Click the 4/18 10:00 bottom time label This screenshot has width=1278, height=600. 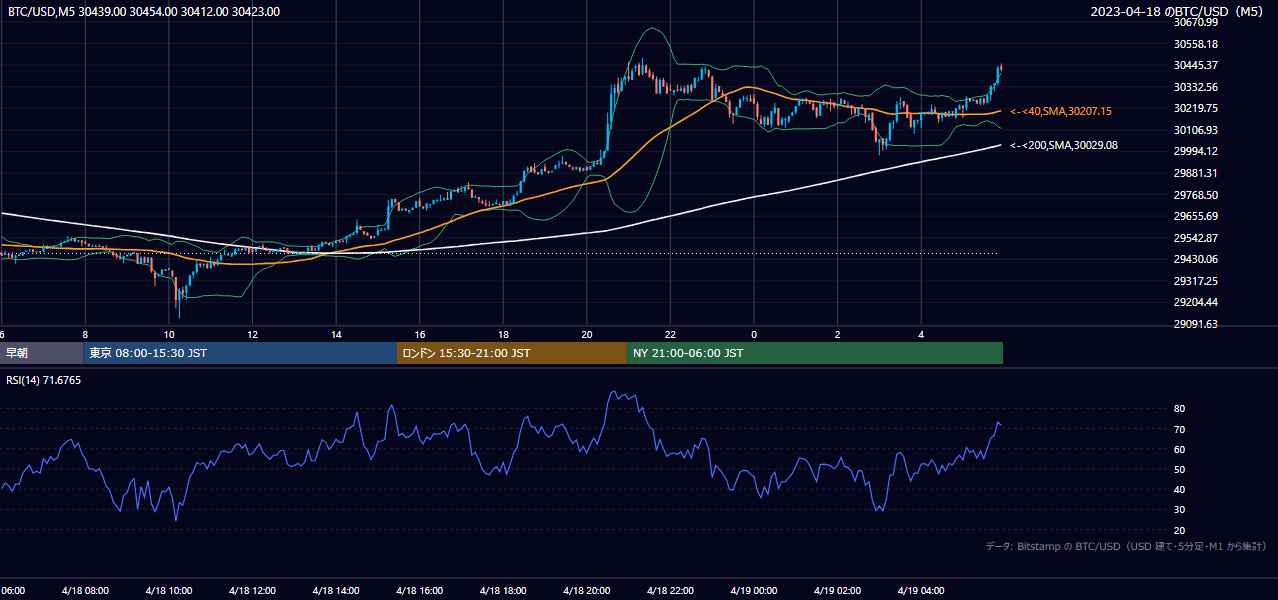pyautogui.click(x=169, y=591)
